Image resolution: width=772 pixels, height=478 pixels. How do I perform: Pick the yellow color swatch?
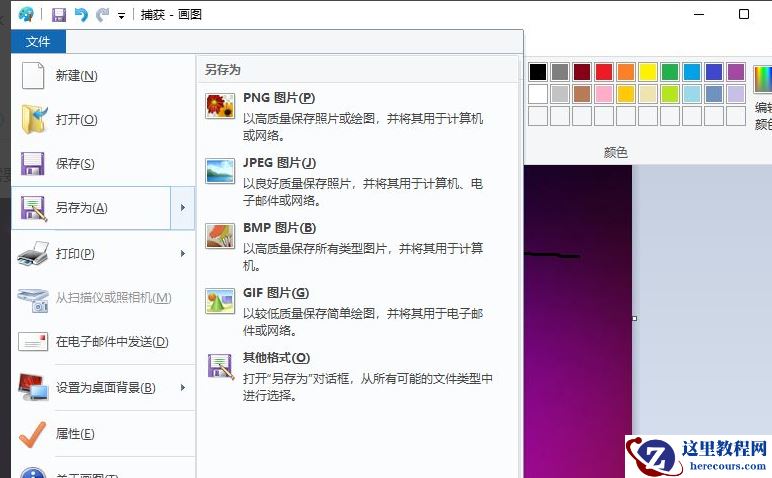pos(648,72)
